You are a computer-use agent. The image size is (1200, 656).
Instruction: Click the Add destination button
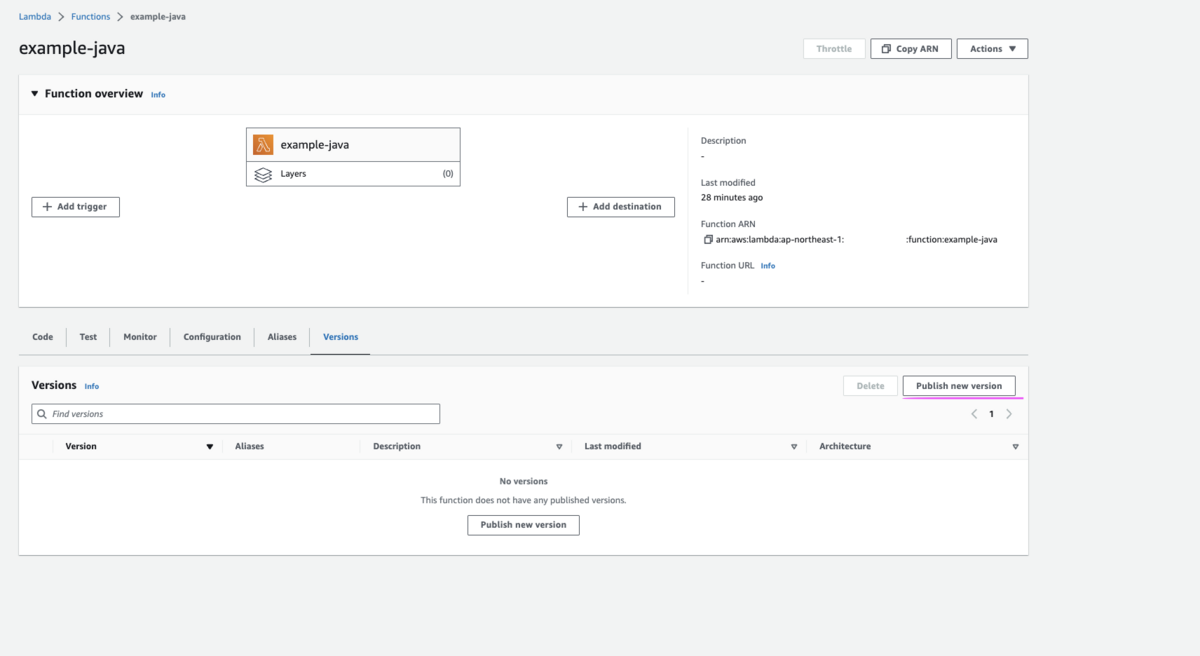point(621,207)
